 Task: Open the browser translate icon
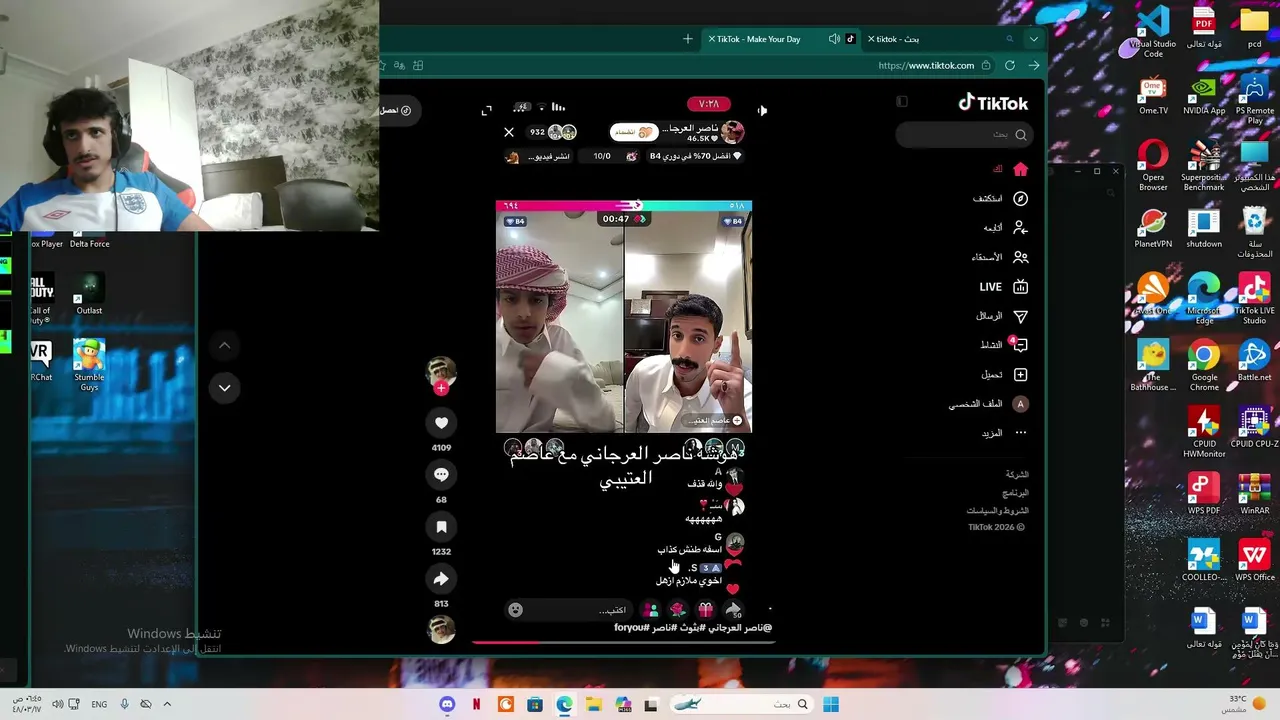[399, 65]
